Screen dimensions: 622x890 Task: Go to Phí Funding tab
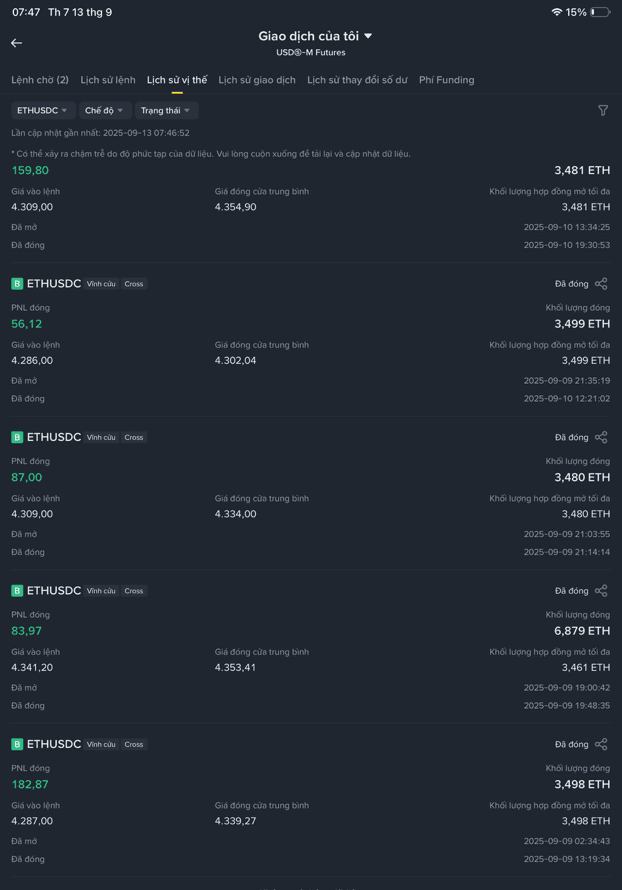click(x=447, y=80)
